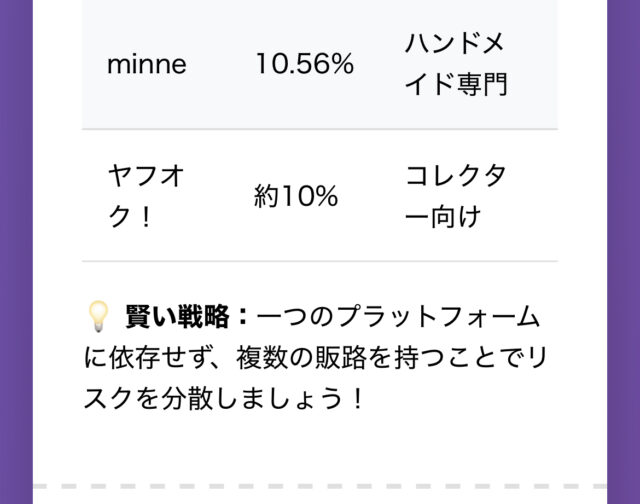Click the word スクを starting the last tip line
Image resolution: width=640 pixels, height=504 pixels.
[122, 398]
